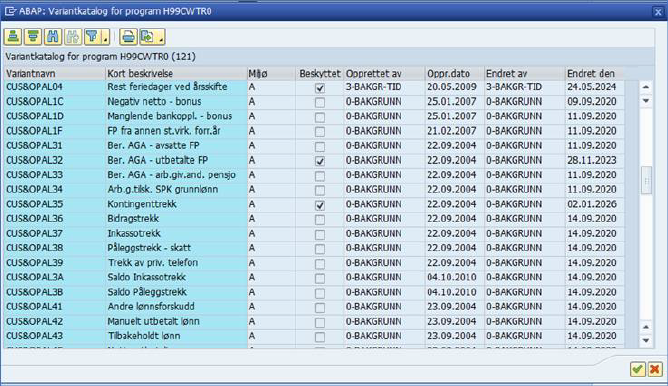Viewport: 668px width, 386px height.
Task: Select variant CUS&OPAL33
Action: point(34,175)
